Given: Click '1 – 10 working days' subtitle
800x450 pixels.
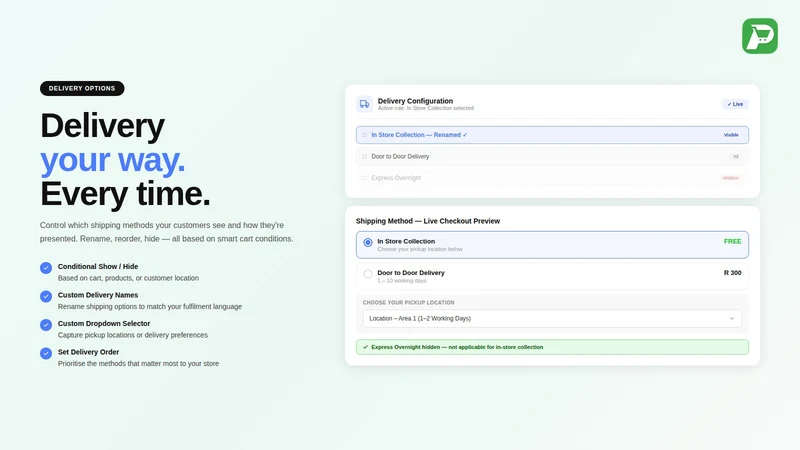Looking at the screenshot, I should pyautogui.click(x=402, y=281).
